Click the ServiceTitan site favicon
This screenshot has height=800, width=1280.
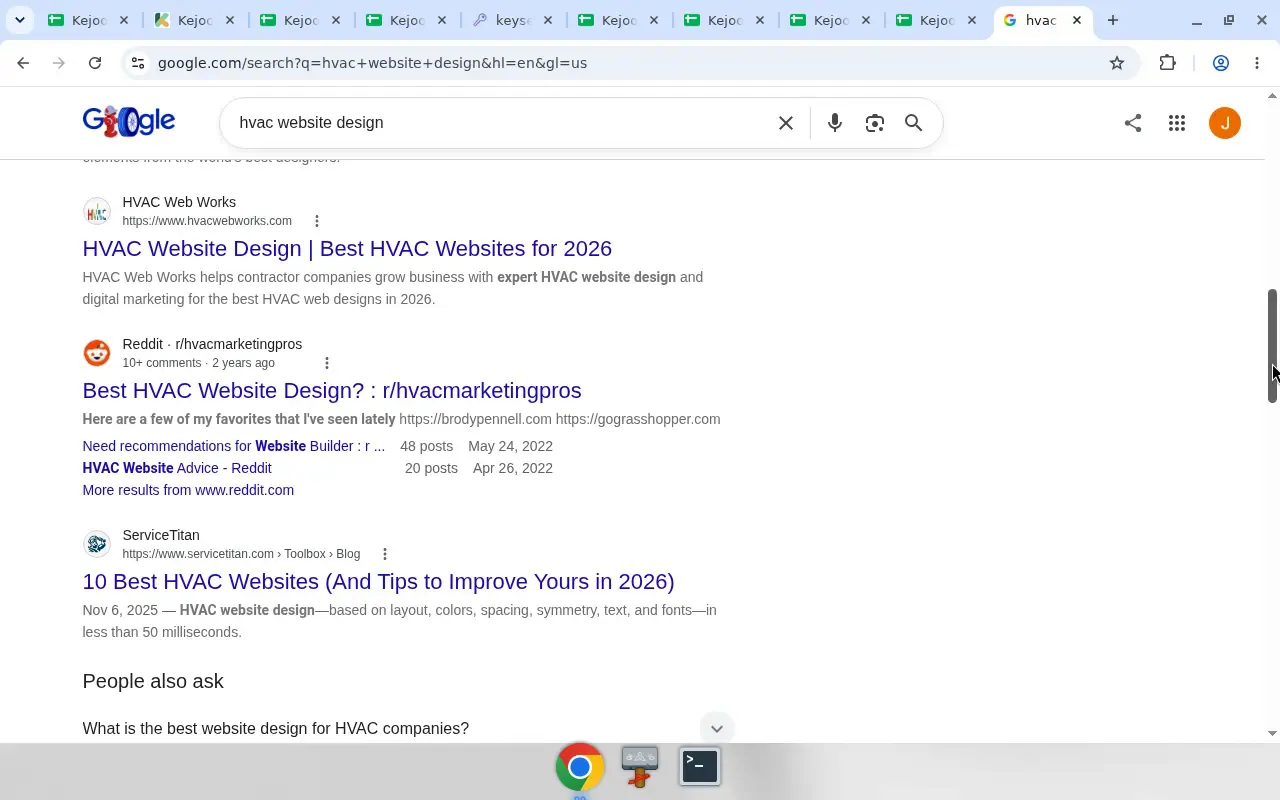pyautogui.click(x=97, y=544)
